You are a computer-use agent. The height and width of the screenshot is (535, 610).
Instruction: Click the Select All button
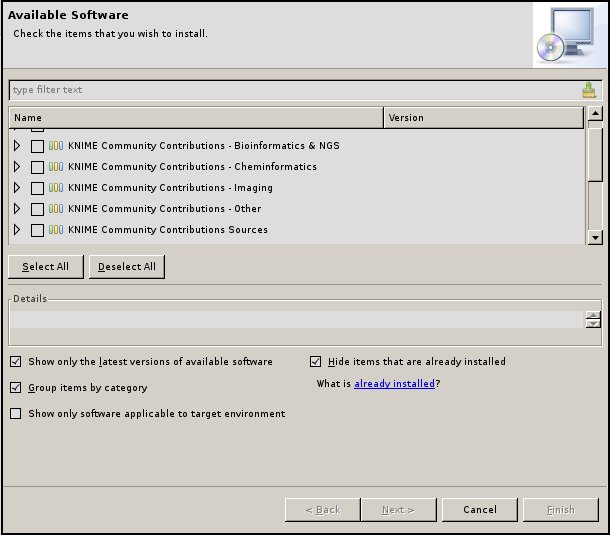[x=46, y=267]
